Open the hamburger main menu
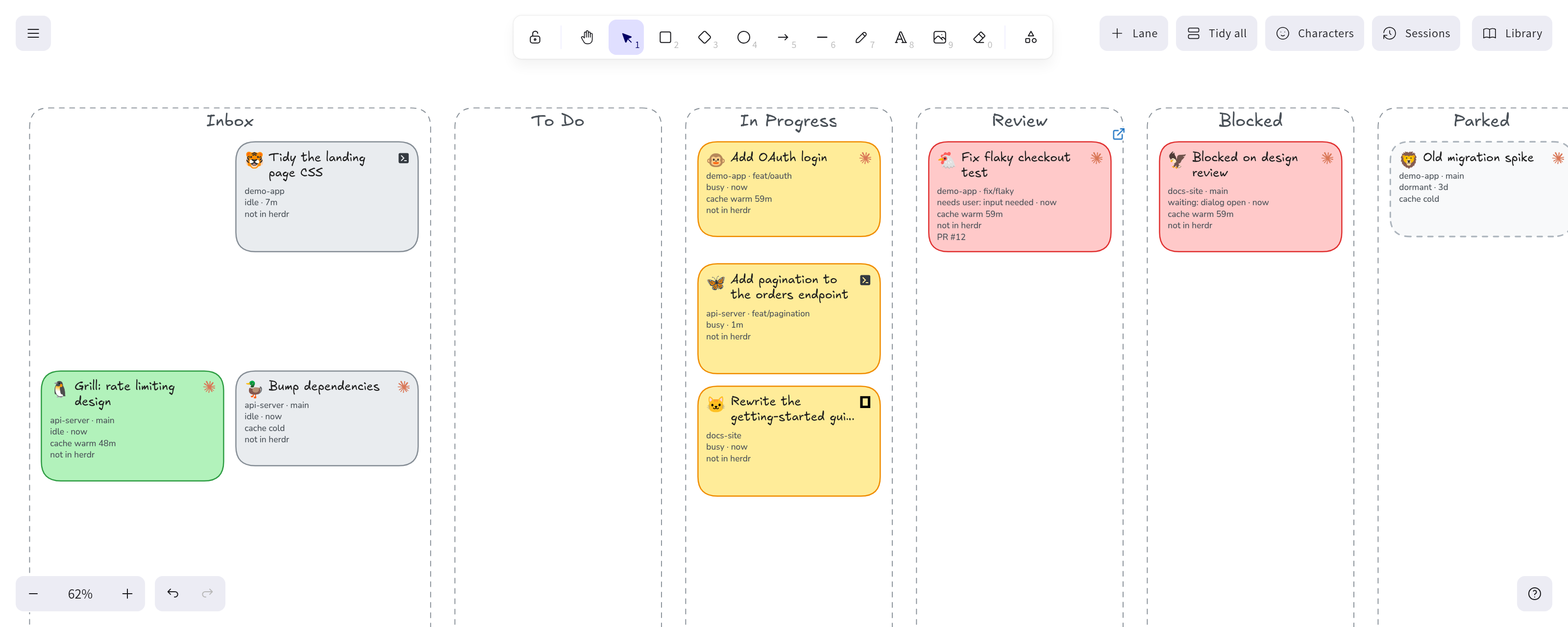This screenshot has width=1568, height=627. 33,33
